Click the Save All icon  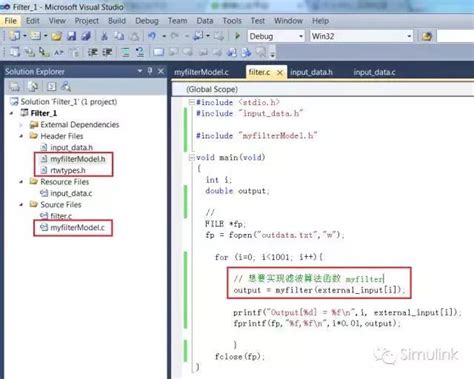[86, 36]
